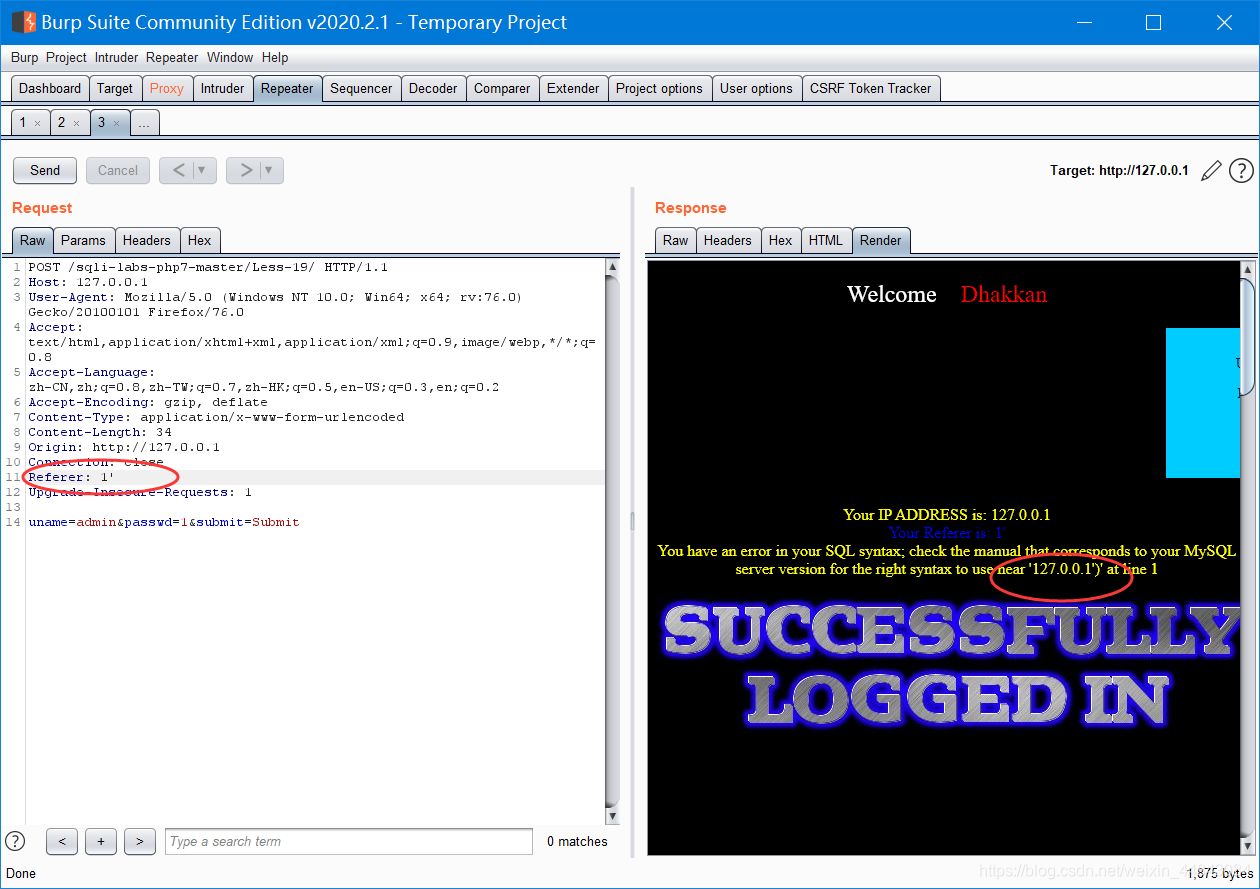Open the Window menu
The width and height of the screenshot is (1260, 889).
click(x=230, y=58)
